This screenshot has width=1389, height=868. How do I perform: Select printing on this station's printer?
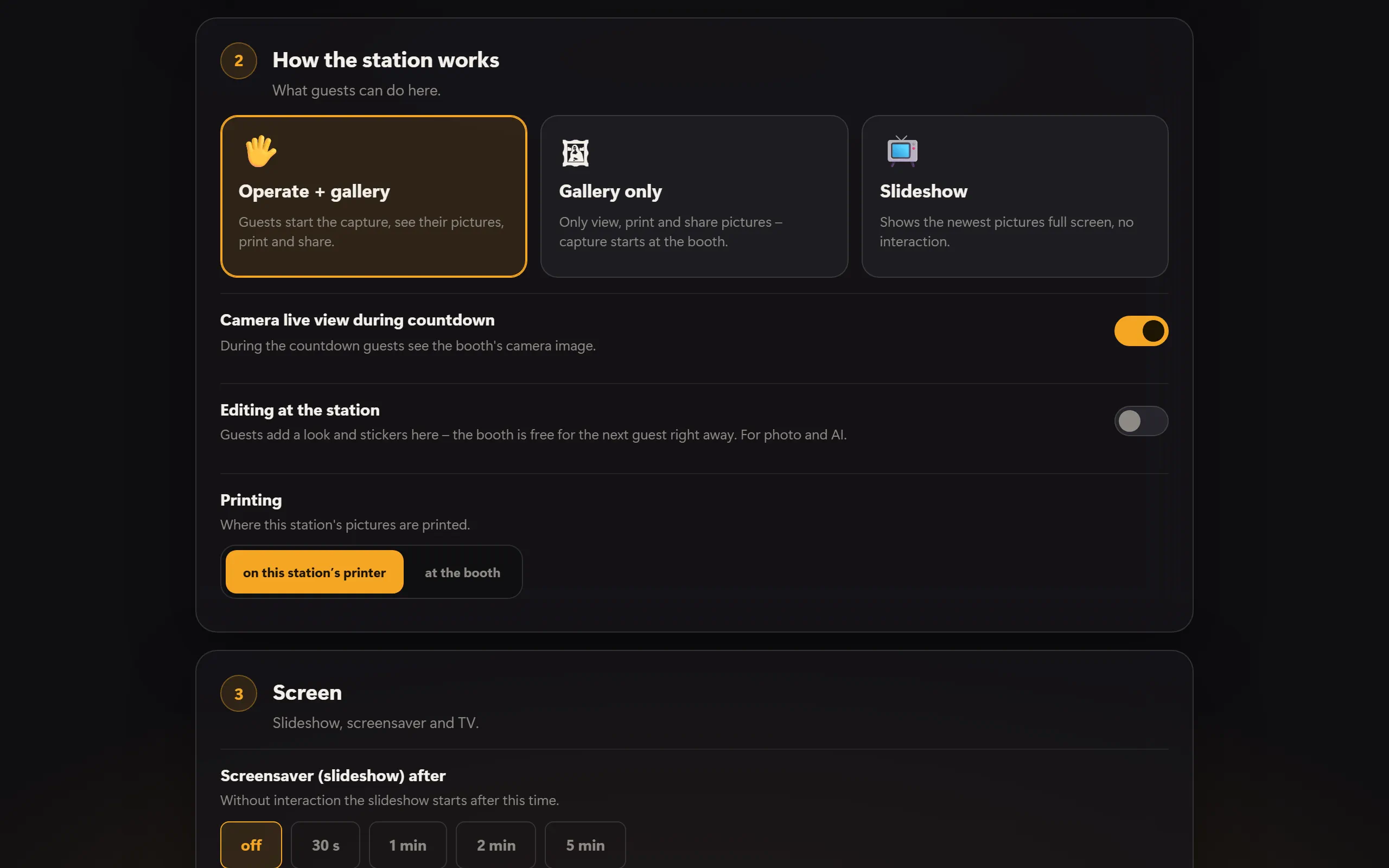(x=315, y=572)
